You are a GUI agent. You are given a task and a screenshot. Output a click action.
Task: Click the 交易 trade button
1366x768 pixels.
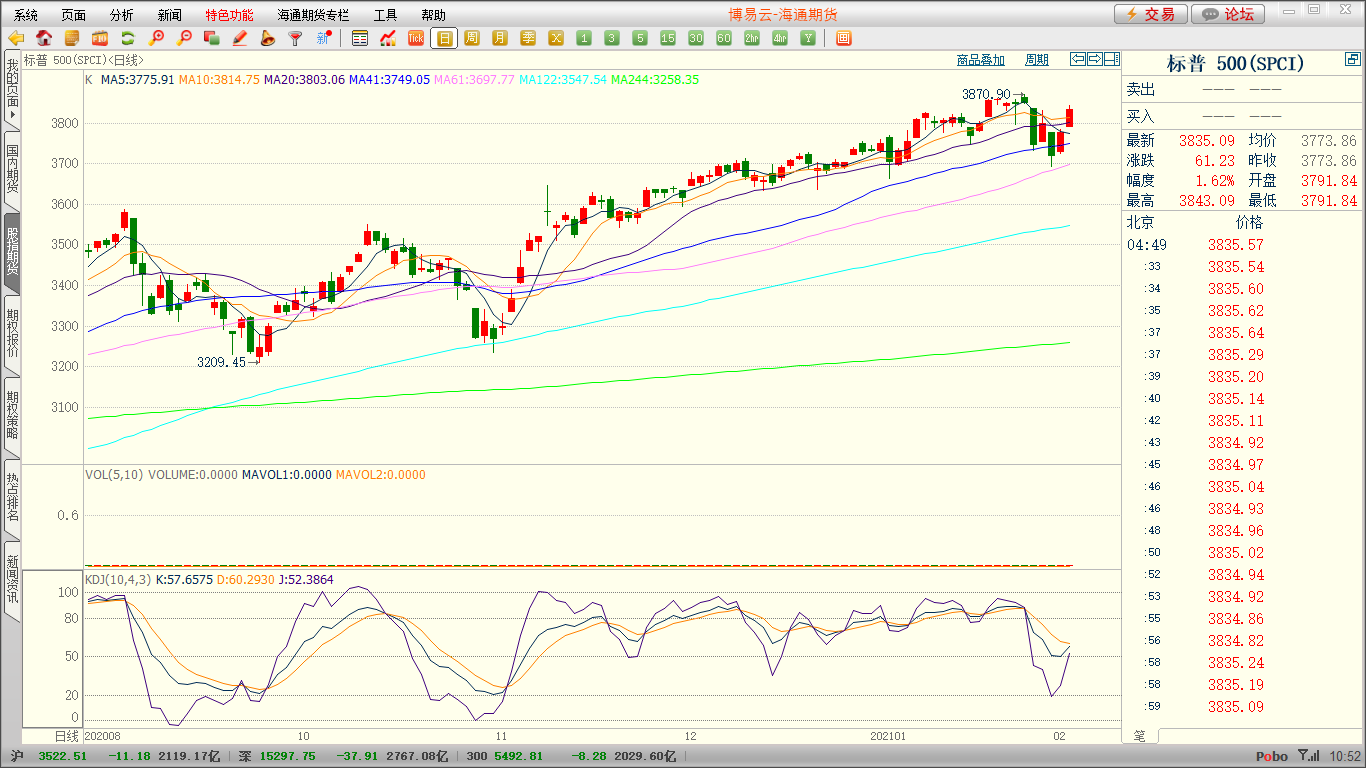(x=1151, y=14)
